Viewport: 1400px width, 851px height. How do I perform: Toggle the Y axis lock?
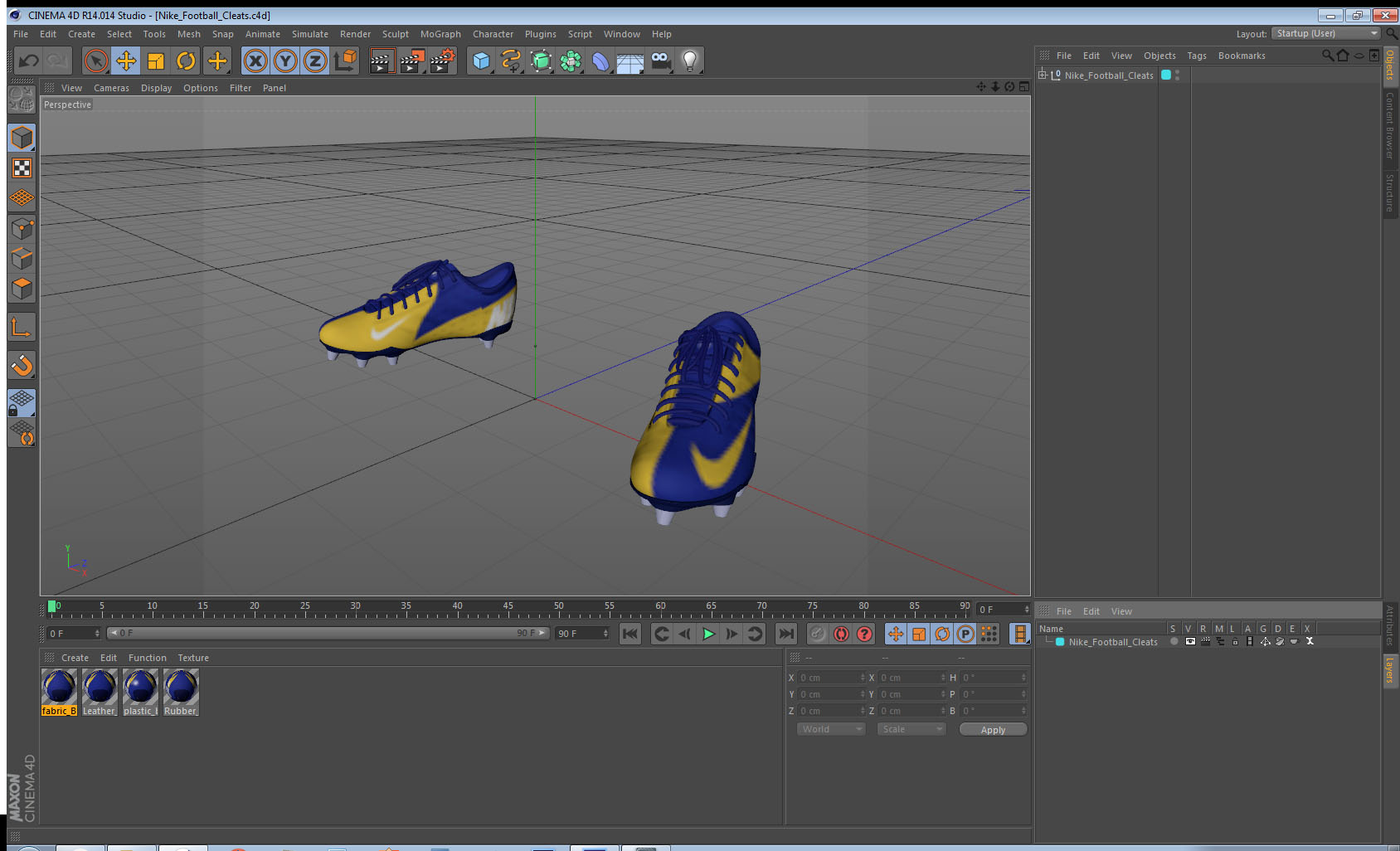(x=285, y=61)
